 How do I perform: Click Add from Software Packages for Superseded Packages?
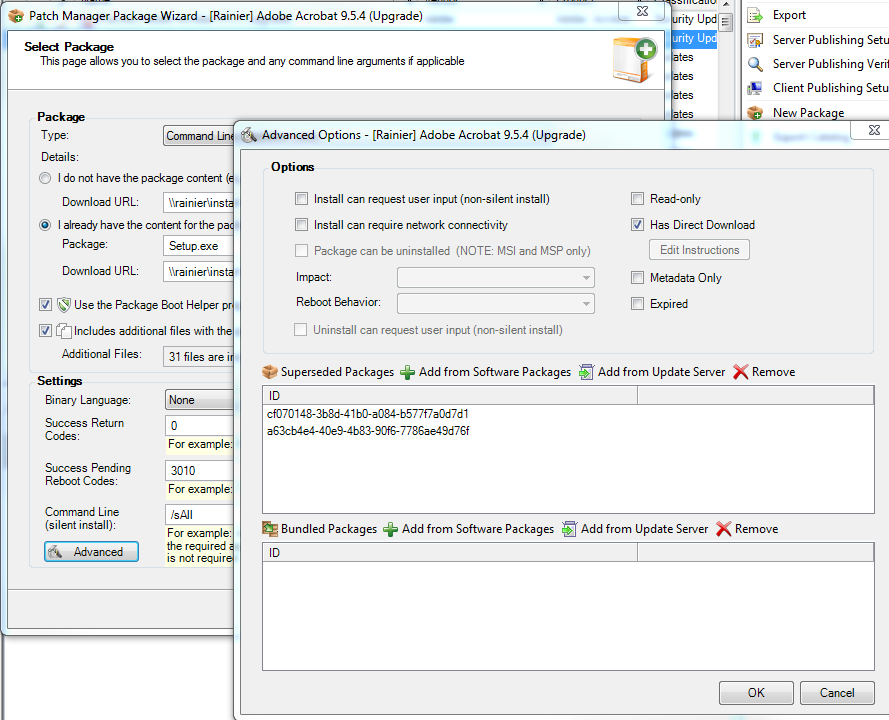(485, 372)
